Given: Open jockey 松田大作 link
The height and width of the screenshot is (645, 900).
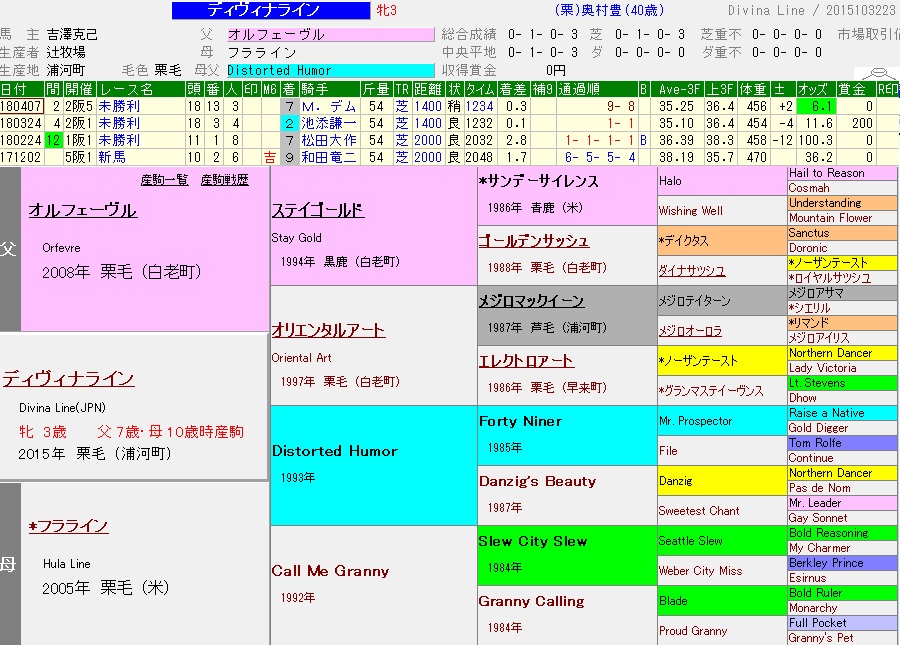Looking at the screenshot, I should [329, 140].
